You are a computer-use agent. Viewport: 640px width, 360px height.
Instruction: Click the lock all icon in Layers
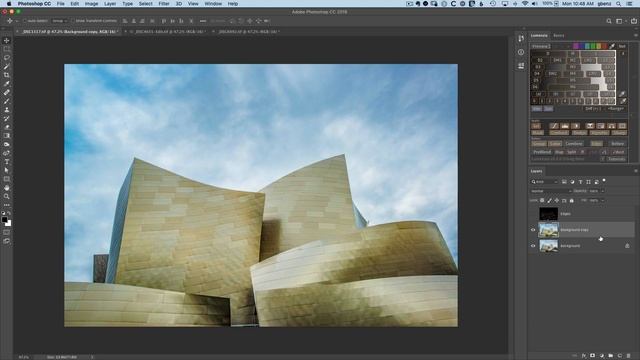[x=571, y=200]
